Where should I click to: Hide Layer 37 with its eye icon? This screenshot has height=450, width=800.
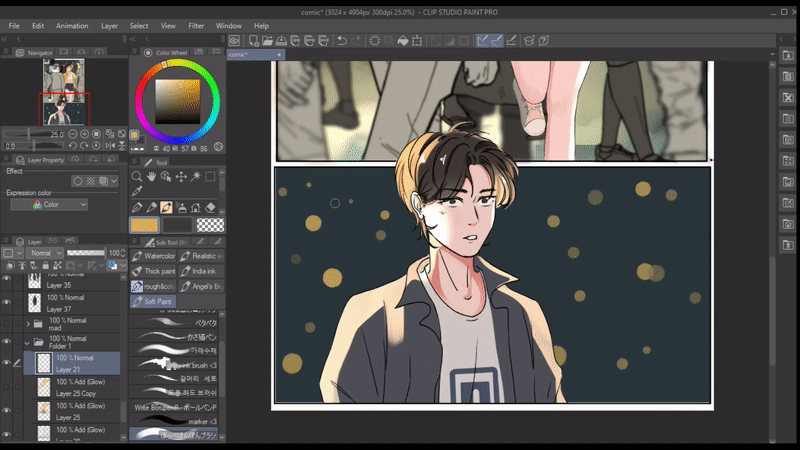coord(7,303)
